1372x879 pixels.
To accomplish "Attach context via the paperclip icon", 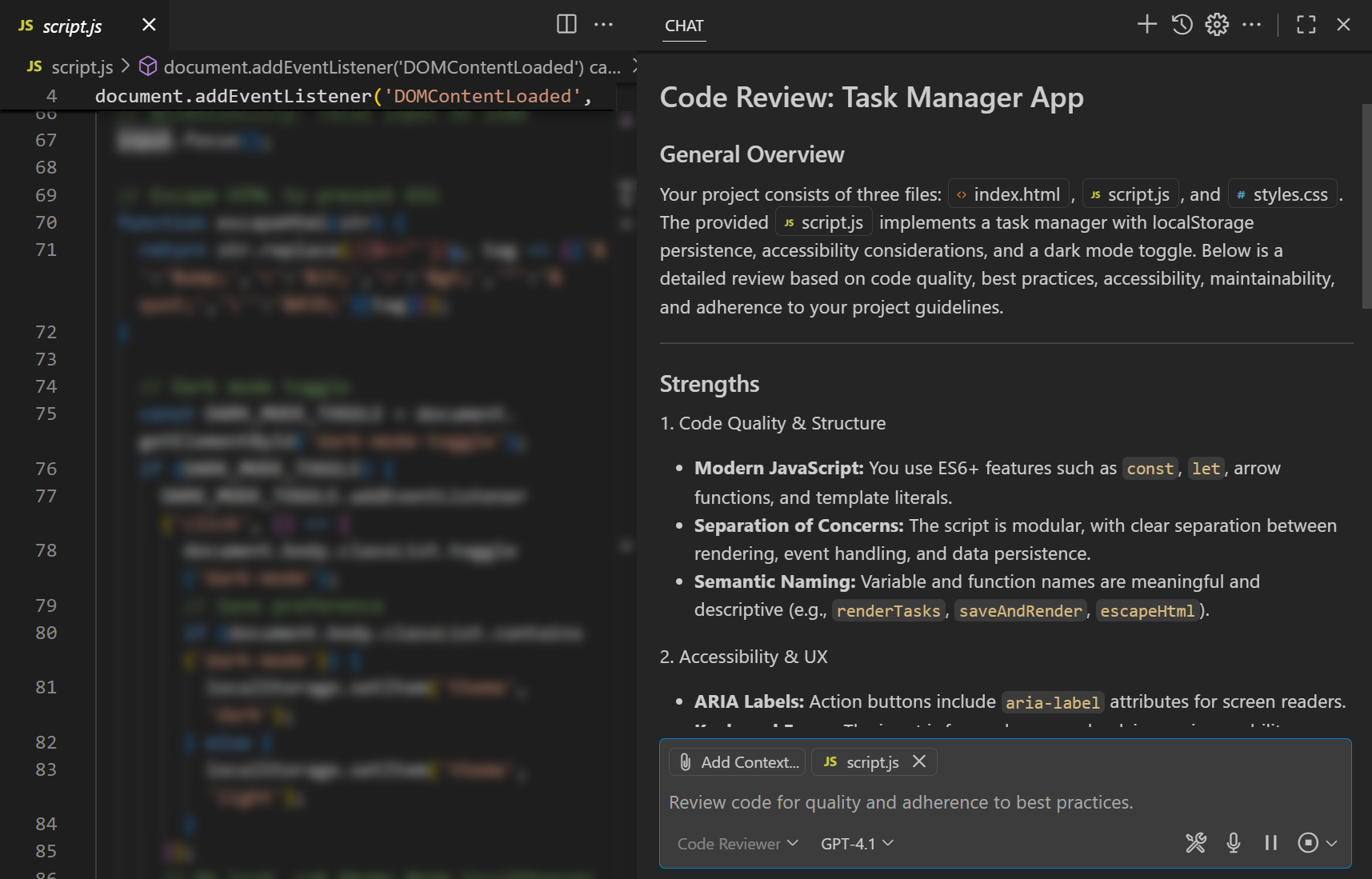I will point(685,761).
